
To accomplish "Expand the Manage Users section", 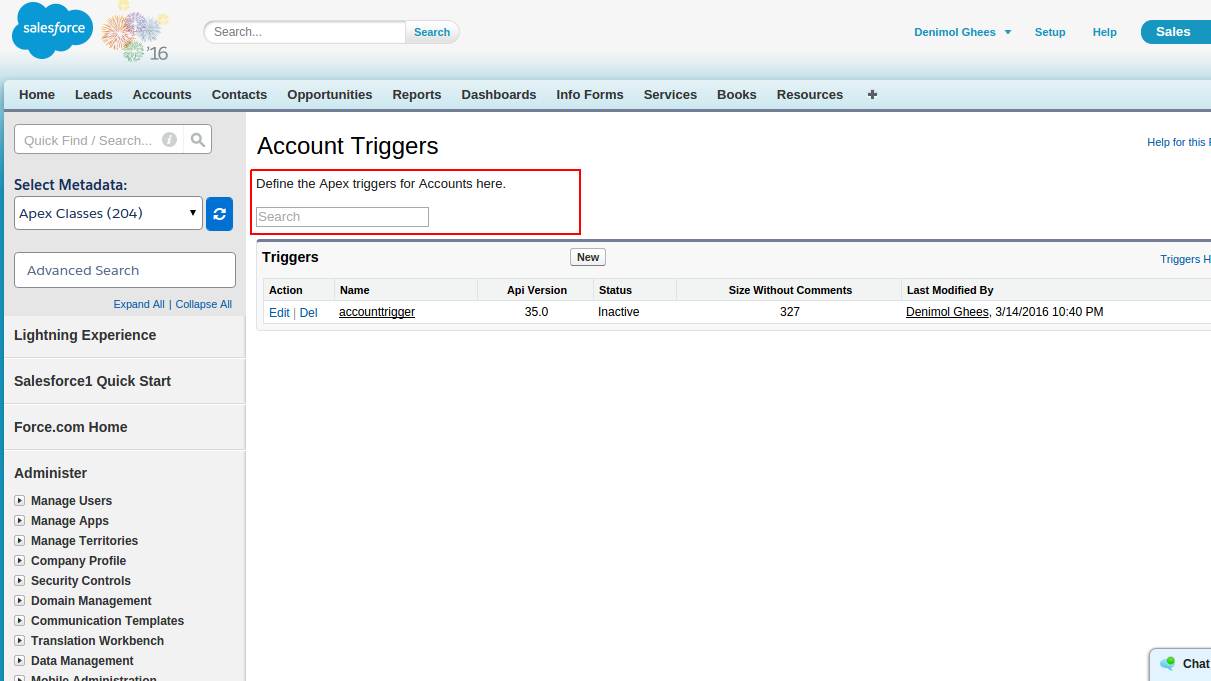I will click(20, 501).
